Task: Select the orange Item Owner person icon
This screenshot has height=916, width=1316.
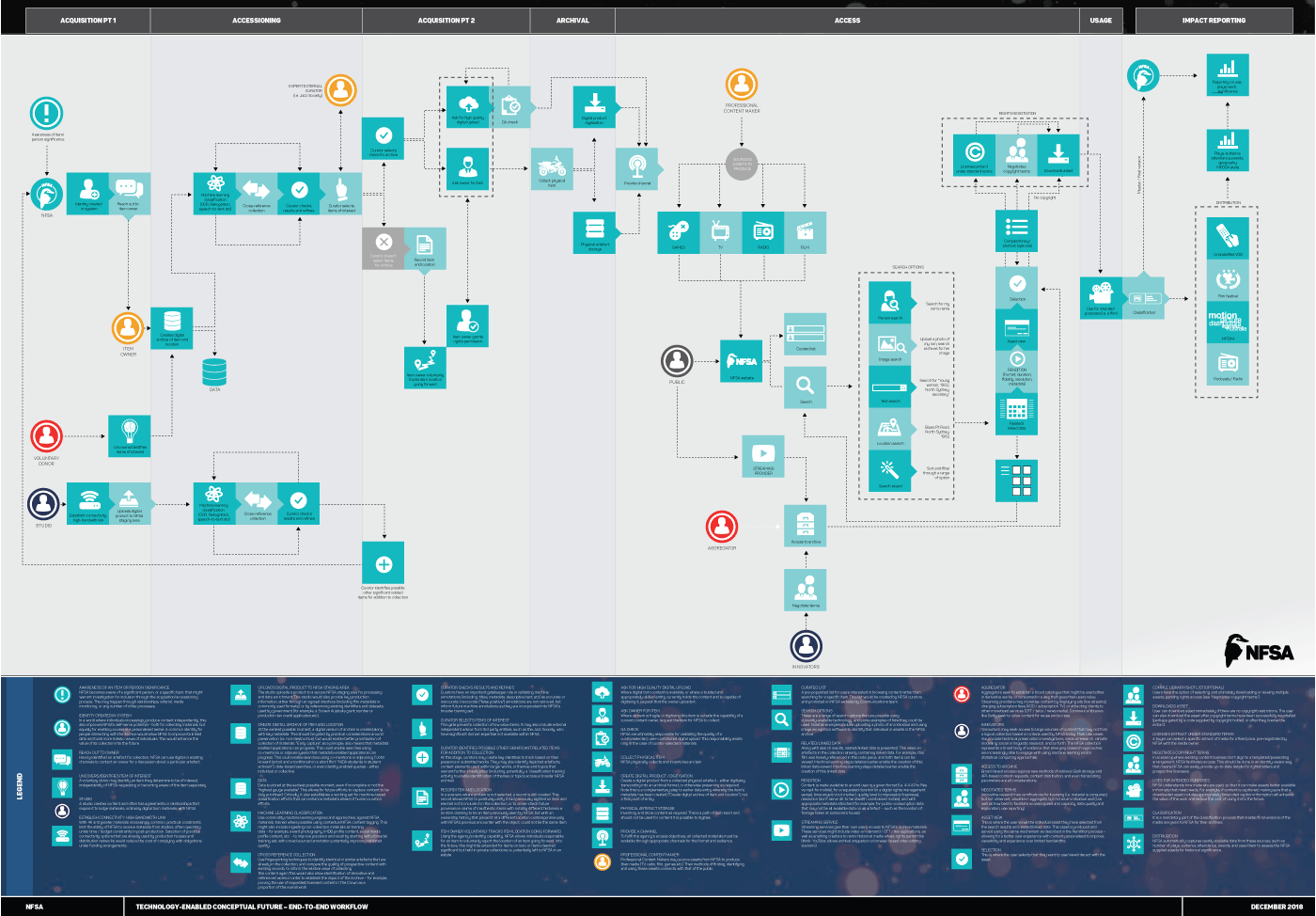Action: coord(128,328)
